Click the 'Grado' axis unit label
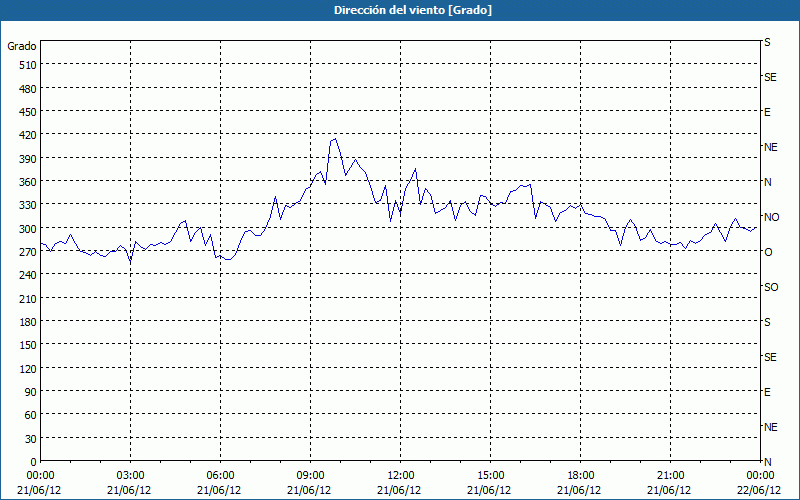Screen dimensions: 800x500 [x=22, y=46]
